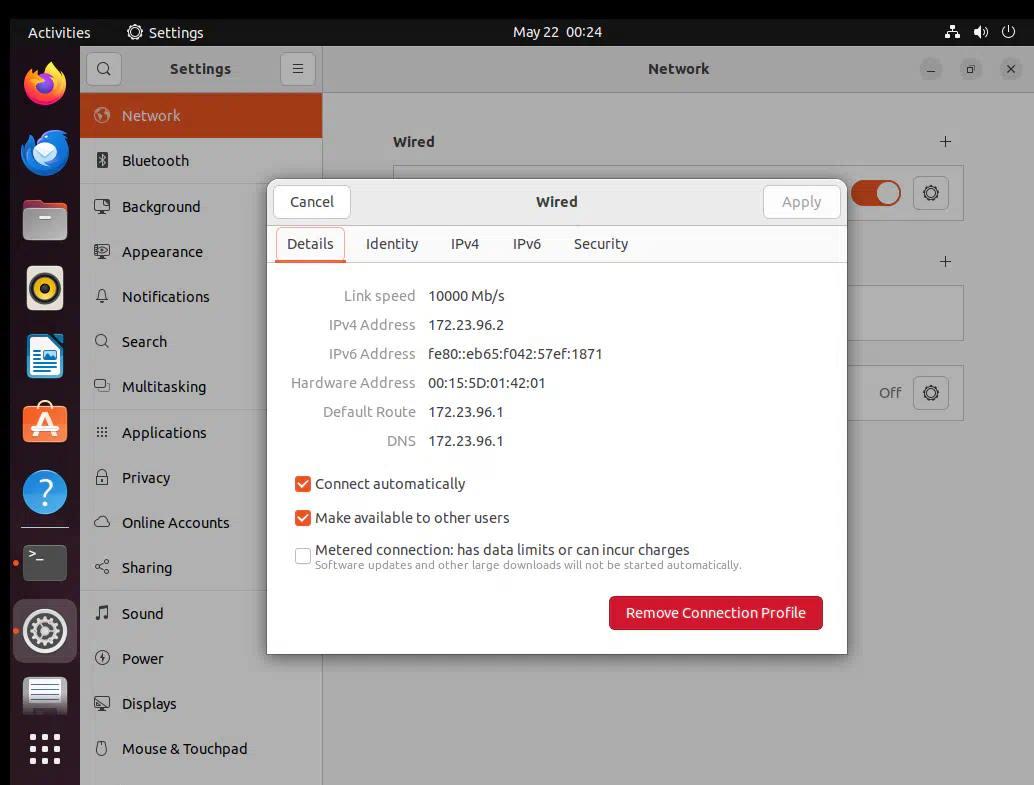The height and width of the screenshot is (785, 1034).
Task: Open Displays settings
Action: click(201, 704)
